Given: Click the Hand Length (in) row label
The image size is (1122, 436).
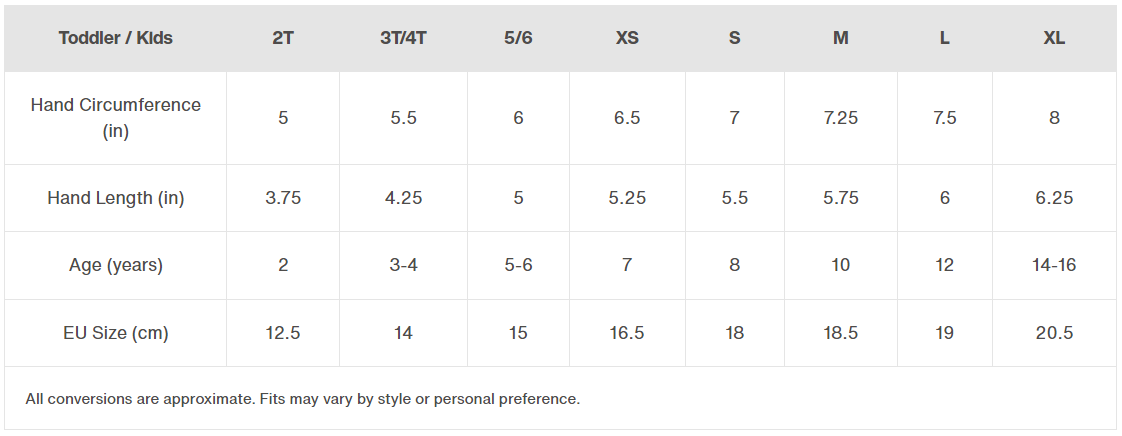Looking at the screenshot, I should 115,198.
